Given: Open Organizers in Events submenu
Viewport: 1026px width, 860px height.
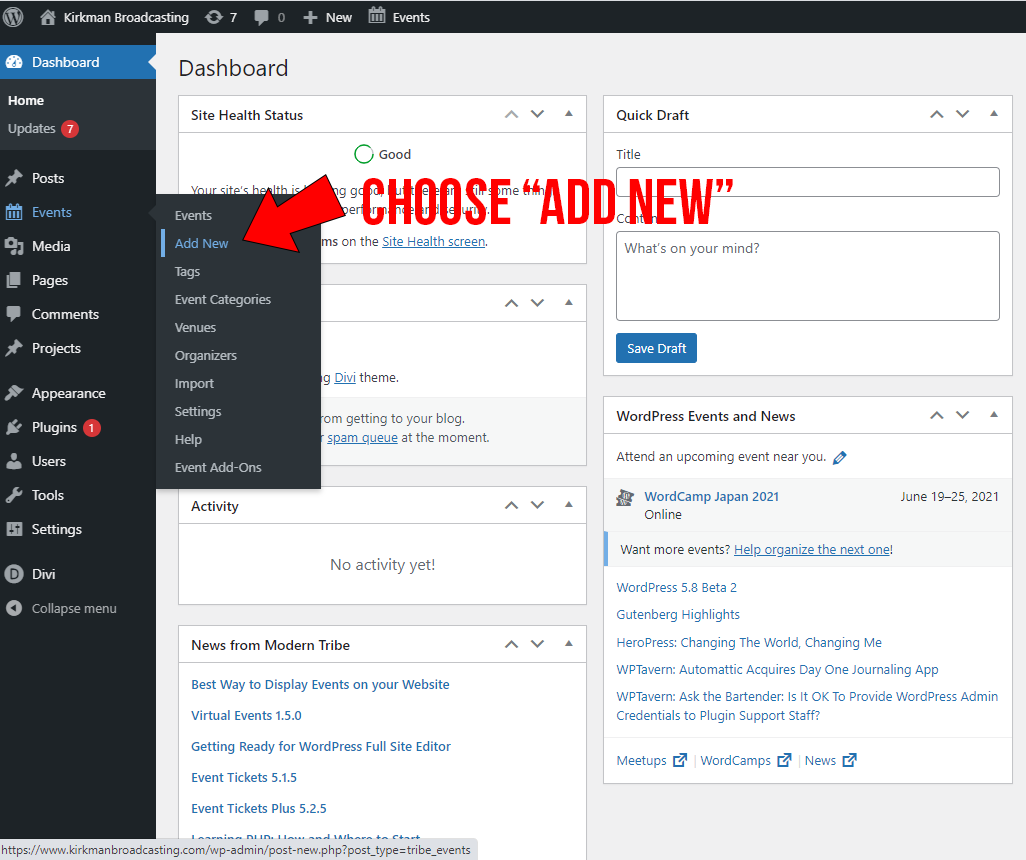Looking at the screenshot, I should 205,356.
